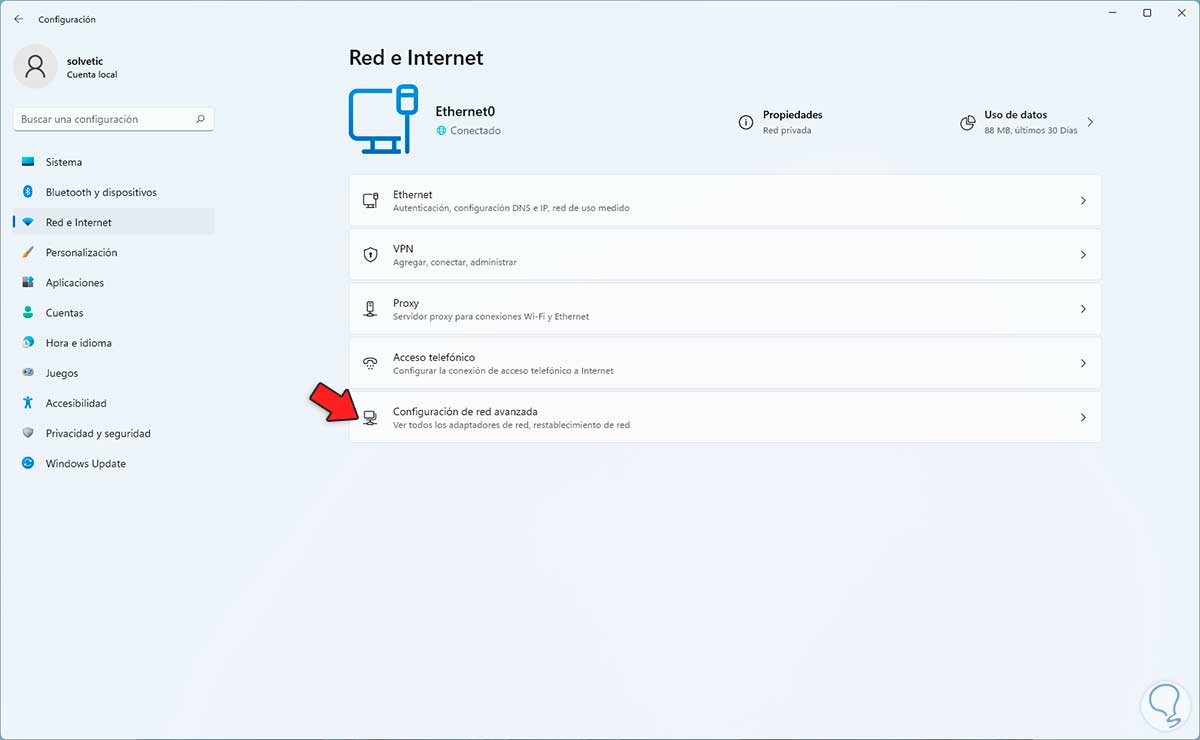1200x740 pixels.
Task: Click the Configuración window title
Action: tap(67, 19)
